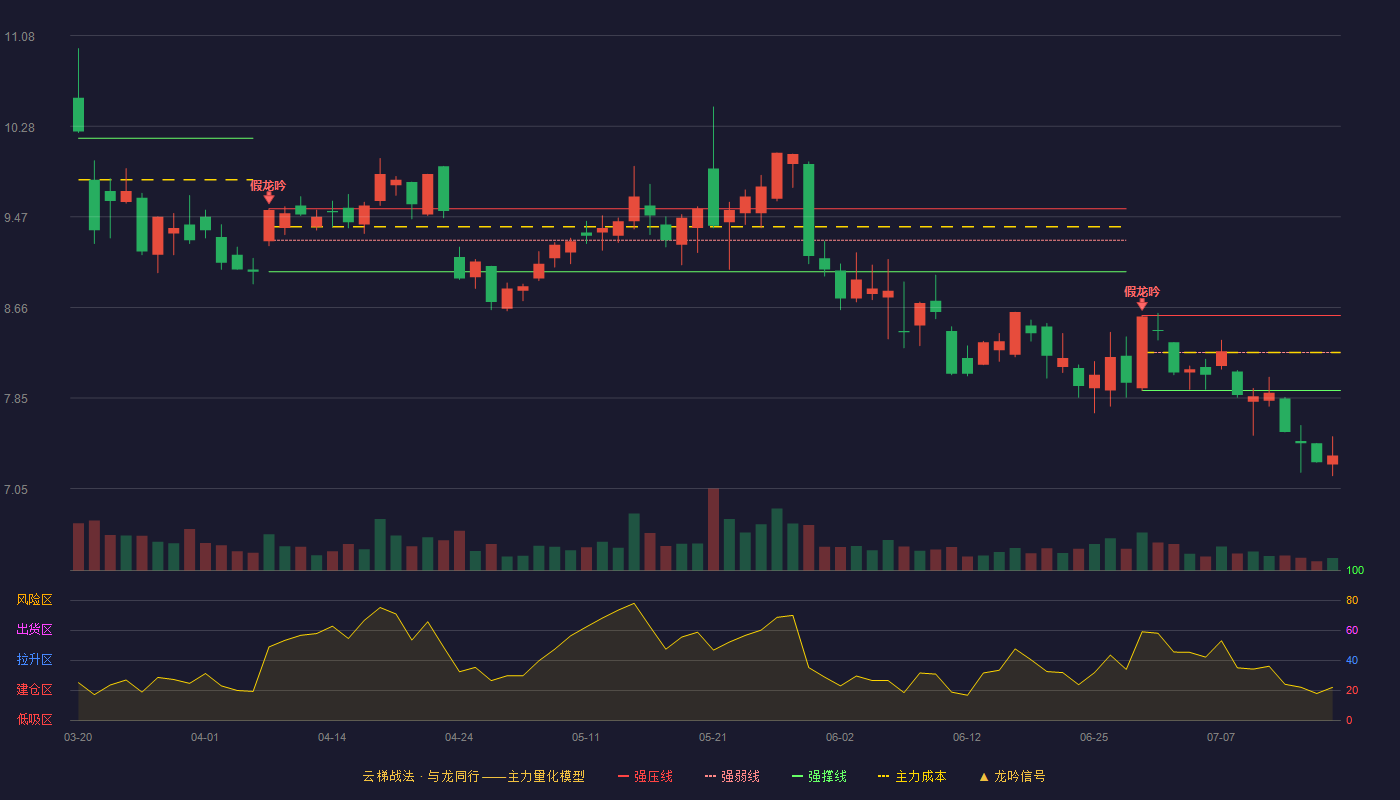Toggle the 强撑线 legend entry
The width and height of the screenshot is (1400, 800).
pyautogui.click(x=819, y=776)
